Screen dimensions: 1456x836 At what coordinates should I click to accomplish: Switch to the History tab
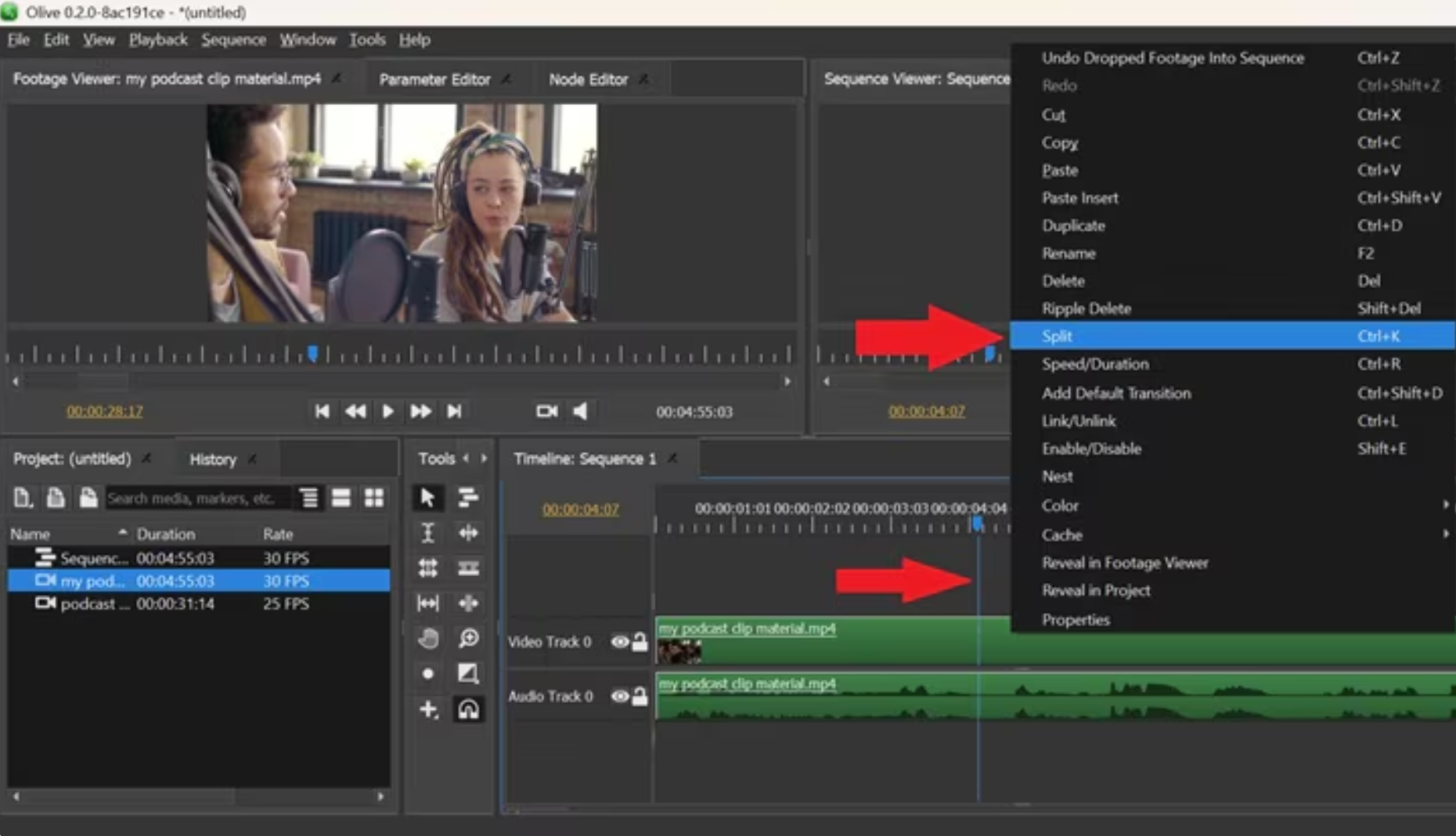pyautogui.click(x=211, y=459)
